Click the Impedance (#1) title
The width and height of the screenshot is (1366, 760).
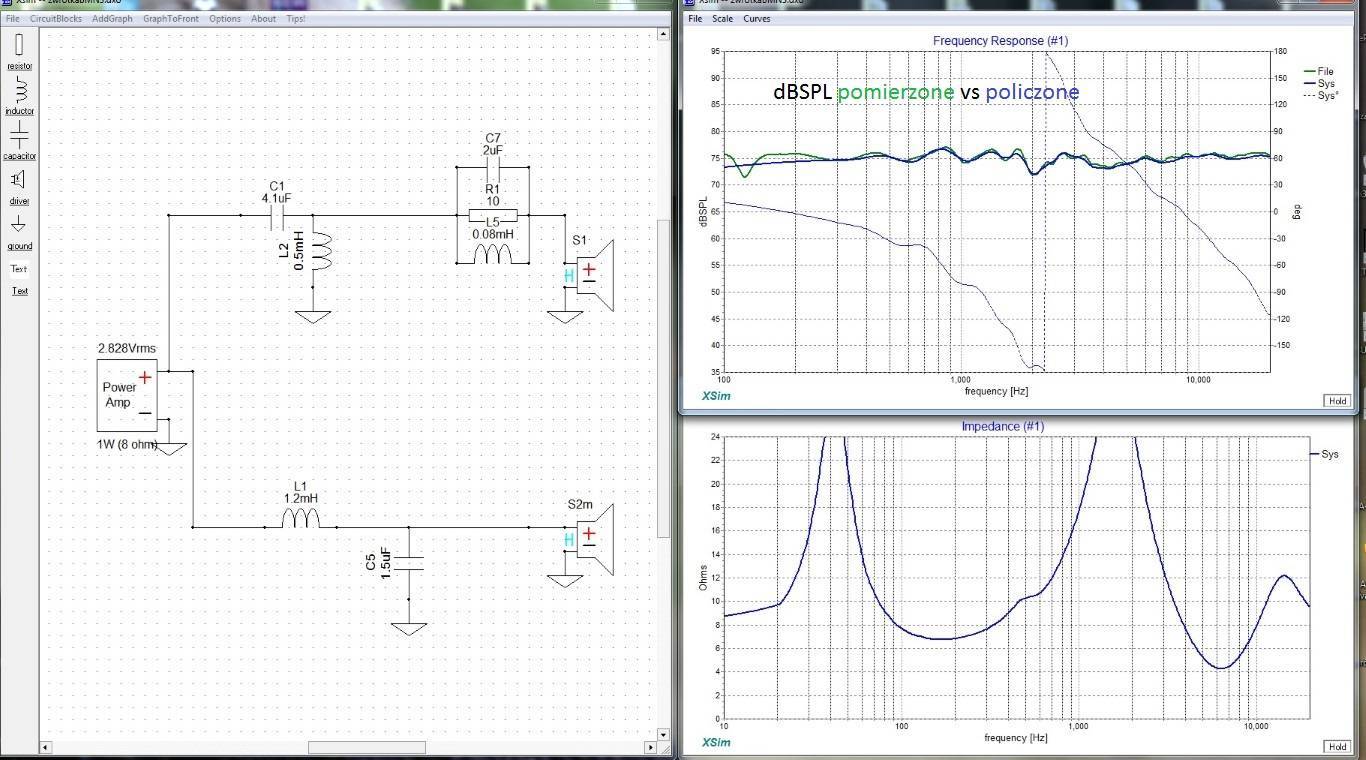1002,426
